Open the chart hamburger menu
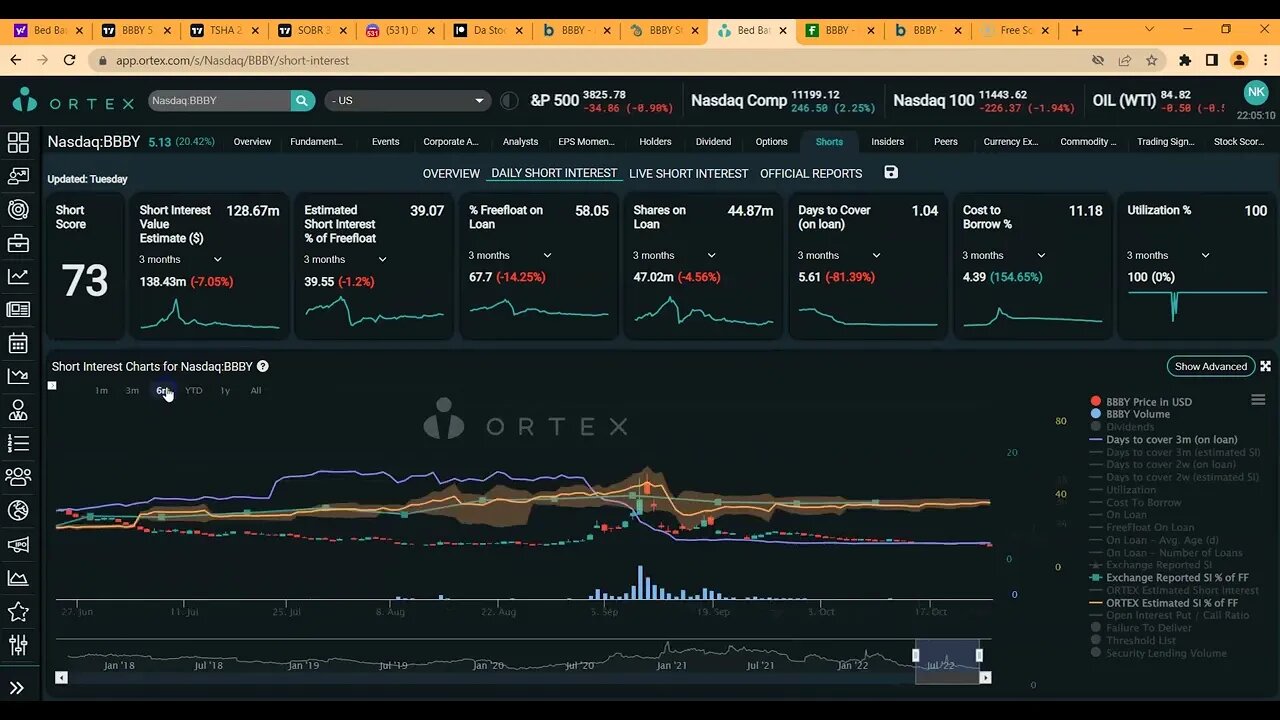Screen dimensions: 1280x720 (1258, 400)
